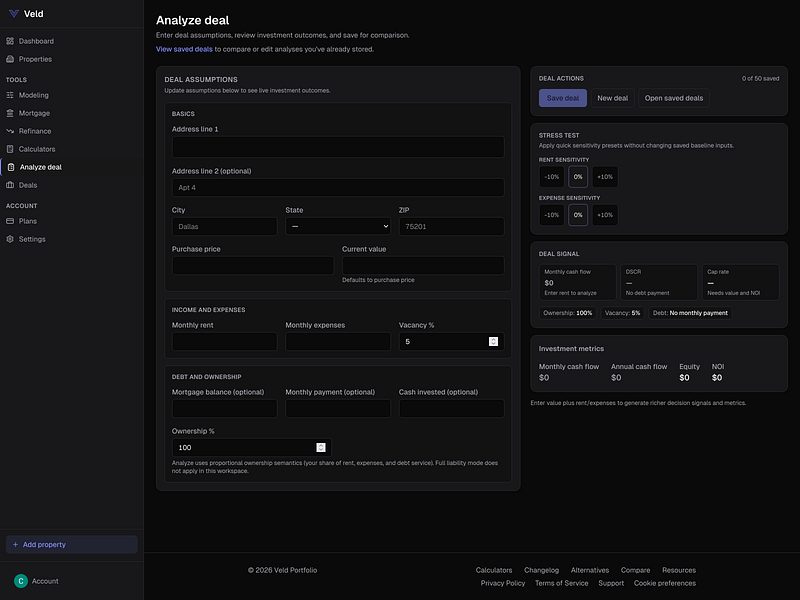Viewport: 800px width, 600px height.
Task: Click the Mortgage balance field
Action: tap(224, 409)
